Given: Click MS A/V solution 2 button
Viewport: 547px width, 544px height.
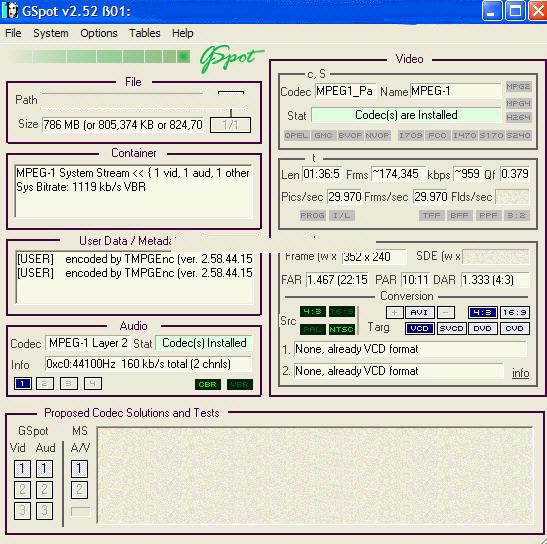Looking at the screenshot, I should tap(79, 490).
